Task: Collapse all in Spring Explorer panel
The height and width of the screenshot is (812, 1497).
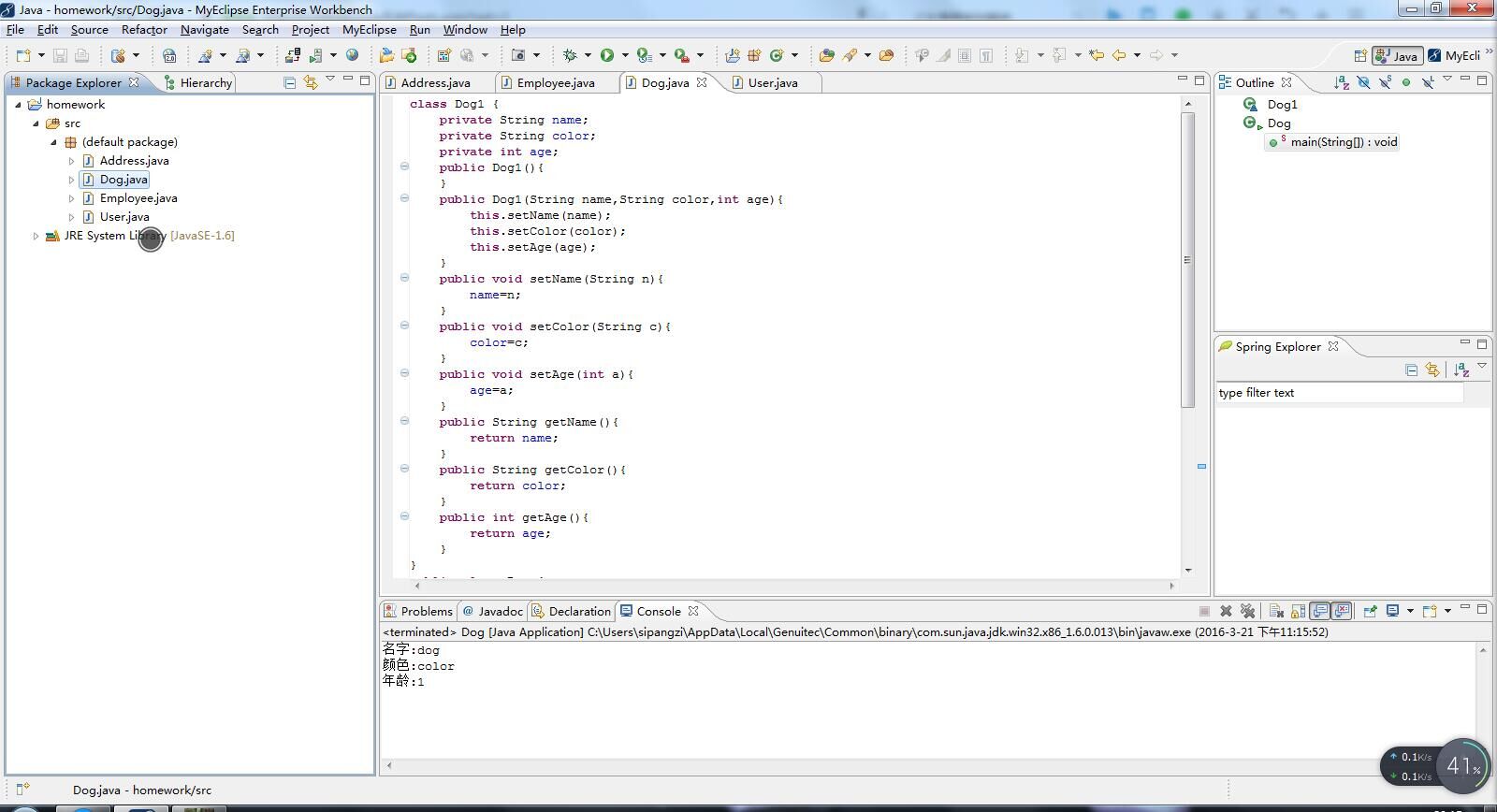Action: coord(1411,370)
